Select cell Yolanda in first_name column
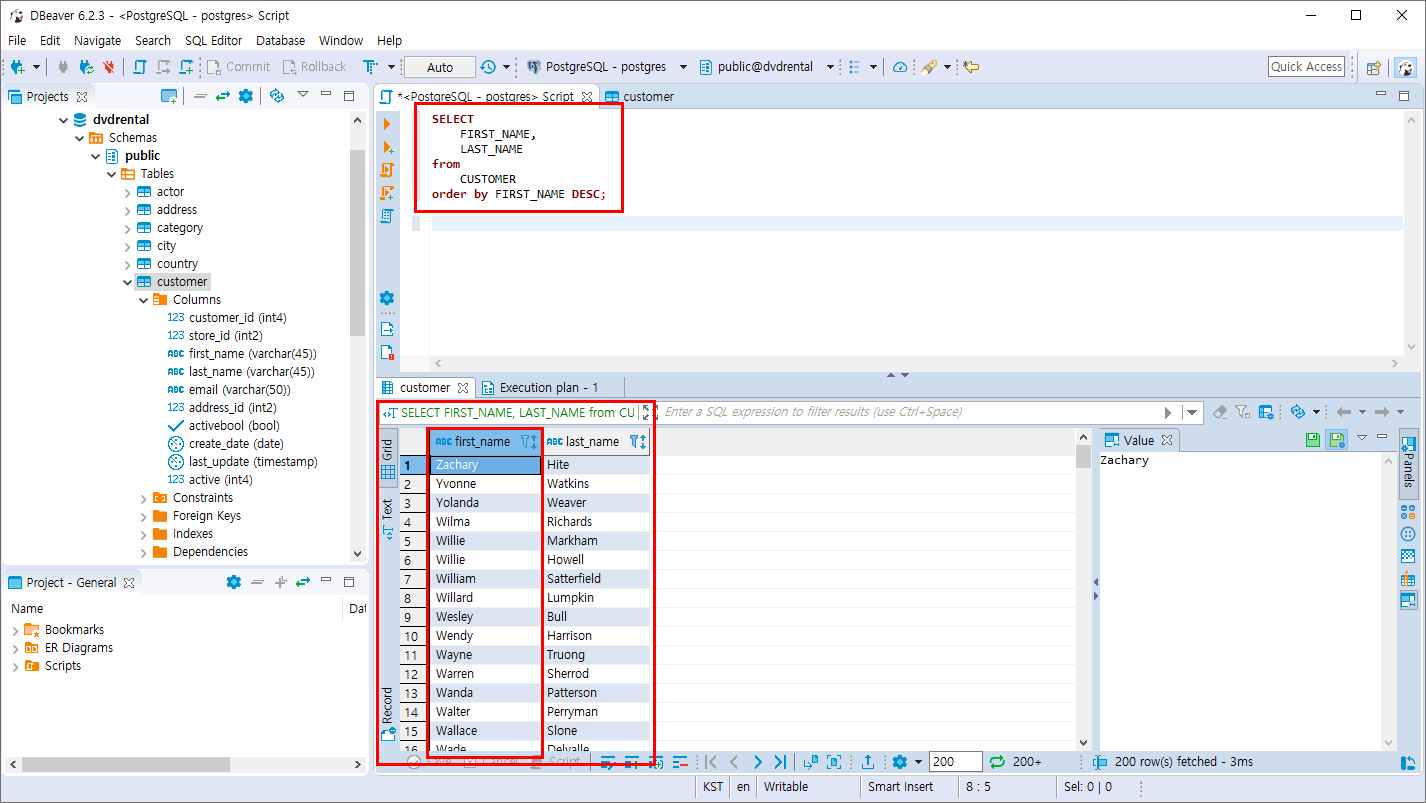 pos(485,503)
